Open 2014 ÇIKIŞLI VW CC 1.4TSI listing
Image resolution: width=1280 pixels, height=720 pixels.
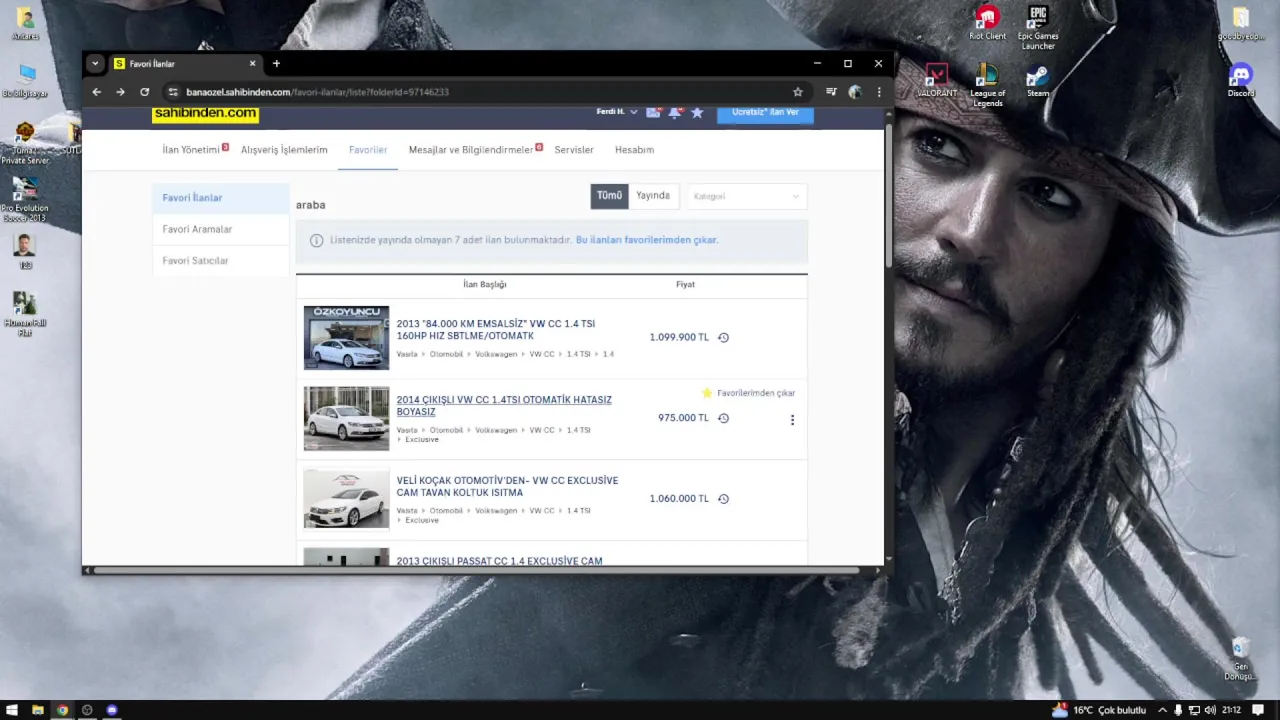coord(504,405)
